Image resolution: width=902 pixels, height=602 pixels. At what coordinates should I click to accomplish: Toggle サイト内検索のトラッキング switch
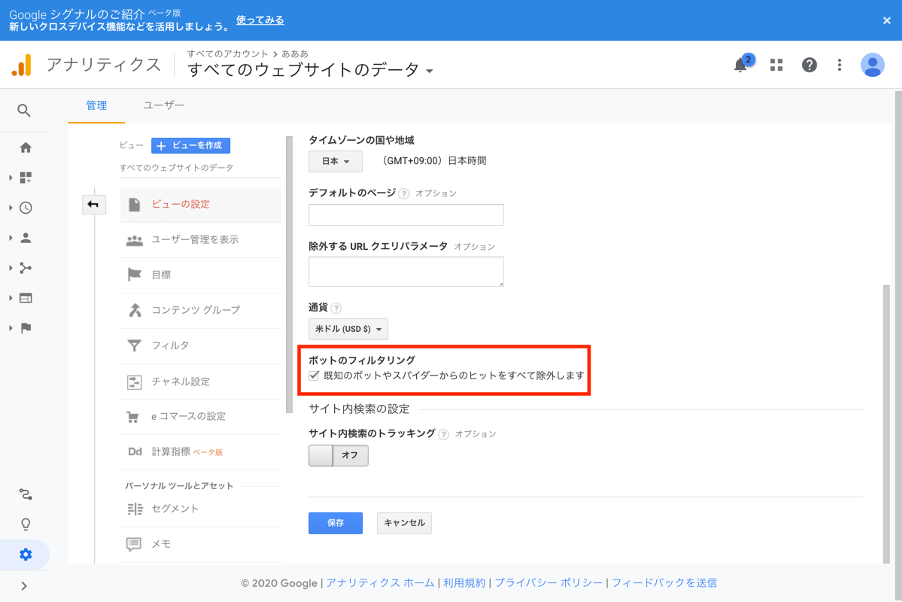(x=338, y=455)
